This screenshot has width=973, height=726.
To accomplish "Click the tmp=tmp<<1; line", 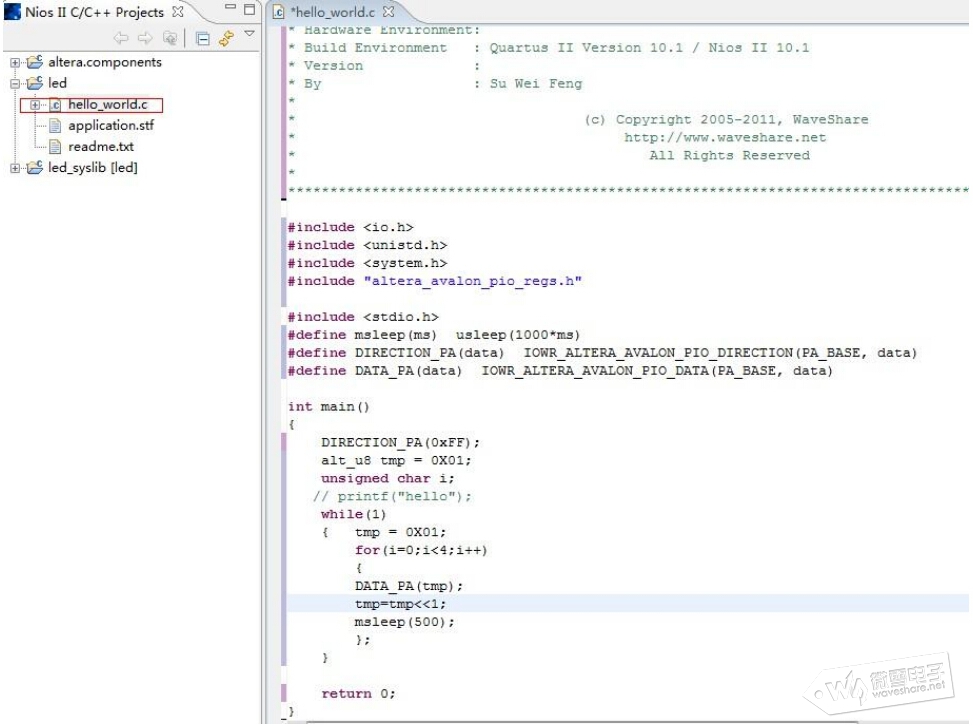I will click(400, 605).
